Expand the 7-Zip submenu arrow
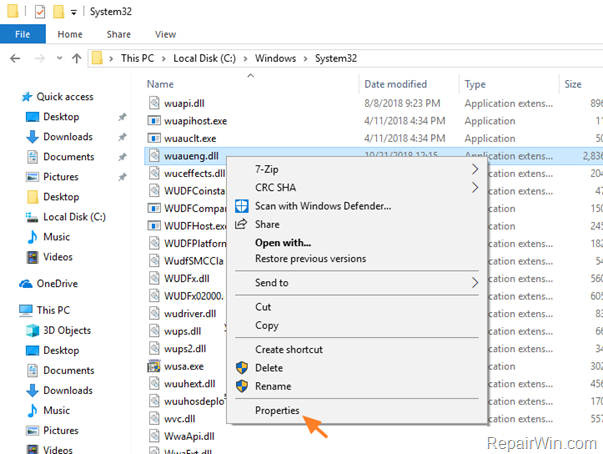 475,169
